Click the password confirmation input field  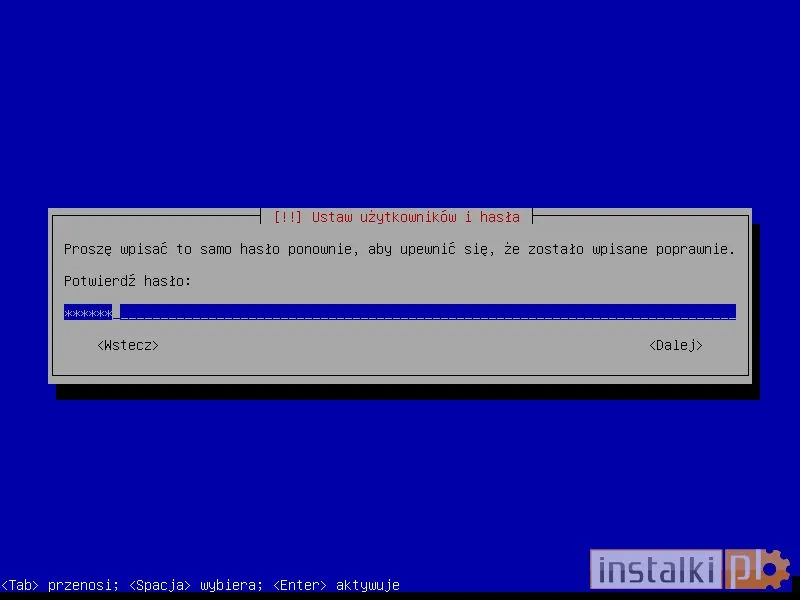(x=400, y=312)
